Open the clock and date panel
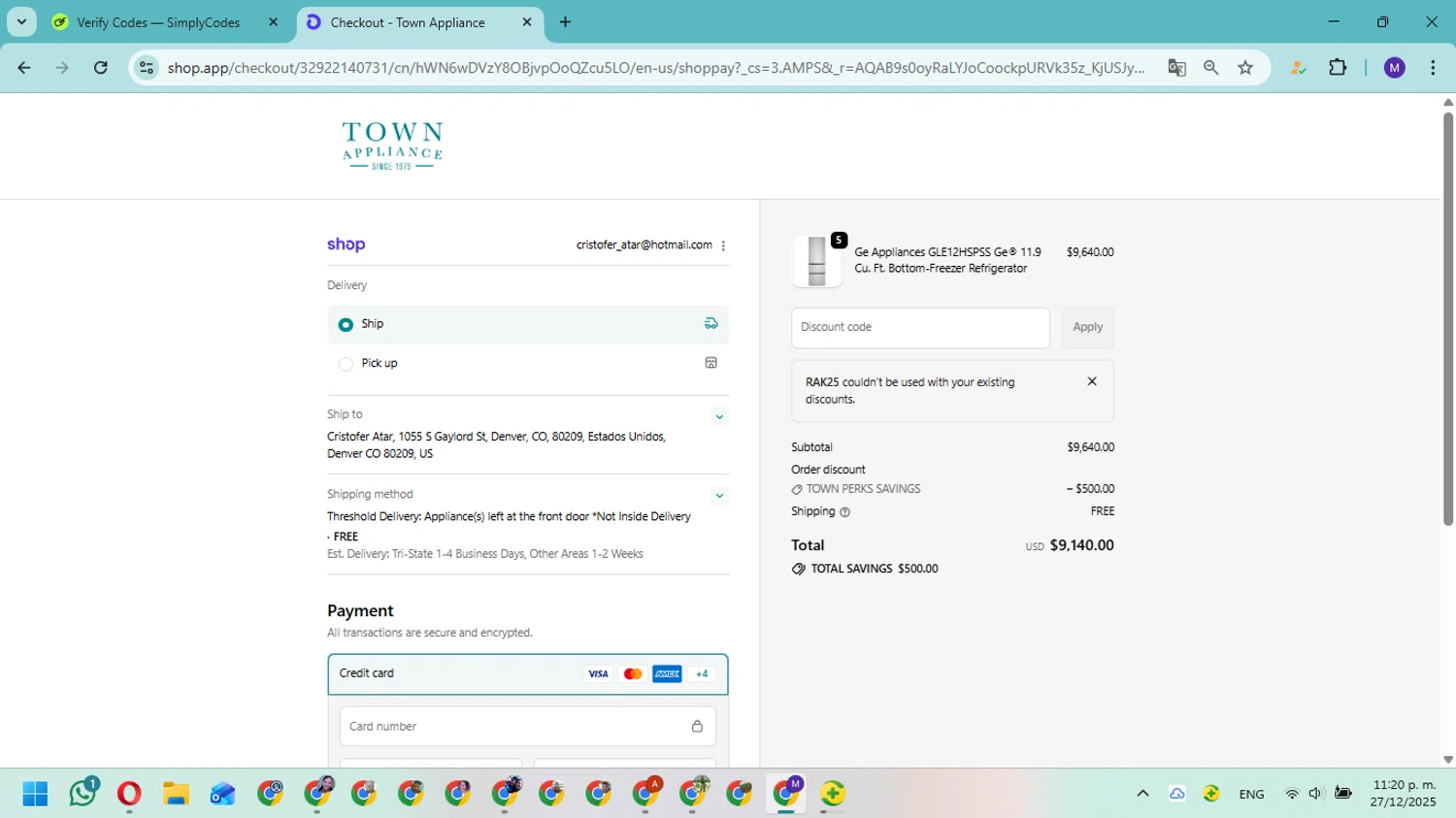This screenshot has width=1456, height=818. (1404, 794)
